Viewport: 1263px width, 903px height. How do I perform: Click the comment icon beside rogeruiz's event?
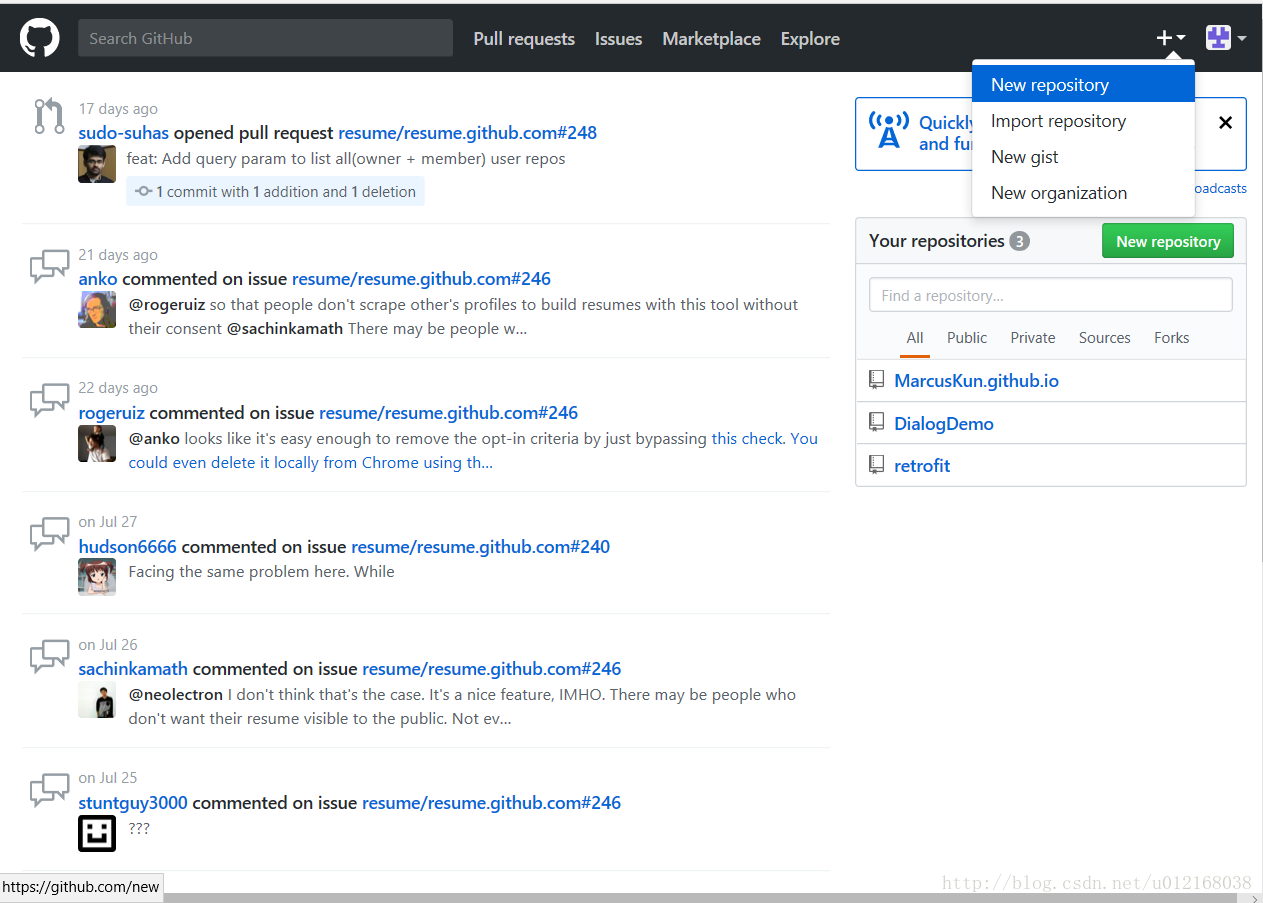49,400
